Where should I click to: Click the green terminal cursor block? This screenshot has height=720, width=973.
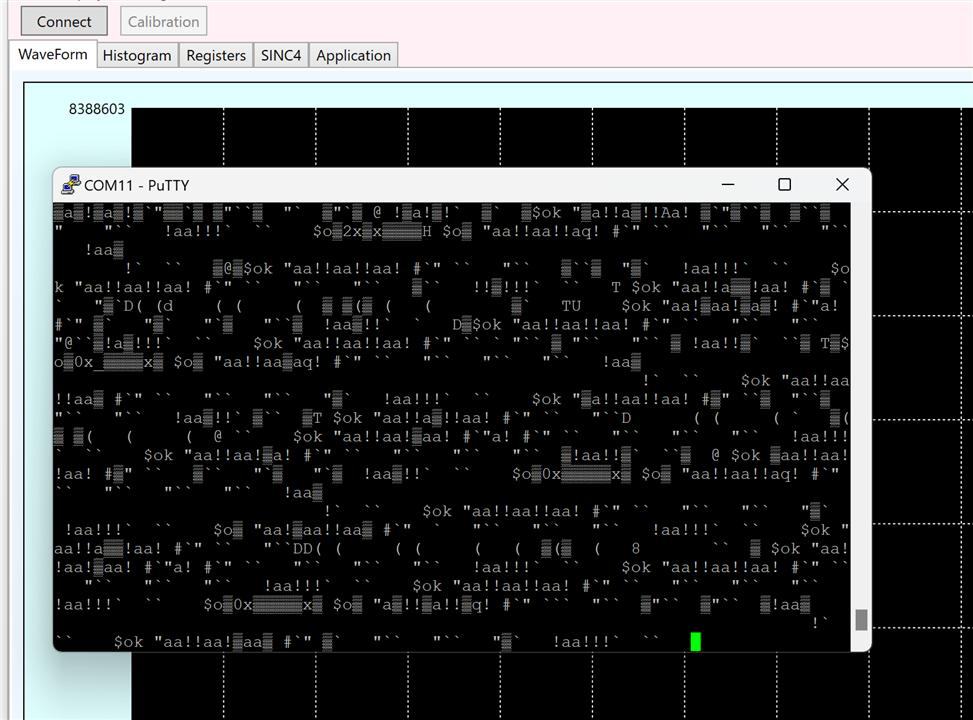tap(696, 641)
